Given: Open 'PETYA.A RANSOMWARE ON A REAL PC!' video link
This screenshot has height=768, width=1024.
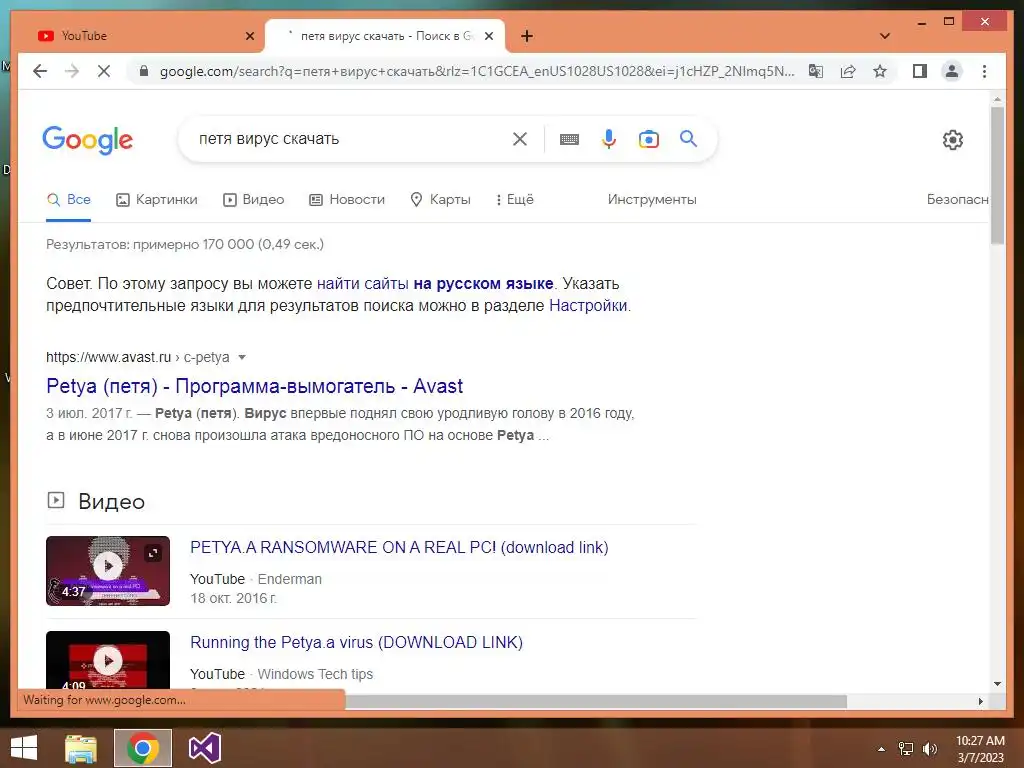Looking at the screenshot, I should pos(399,547).
